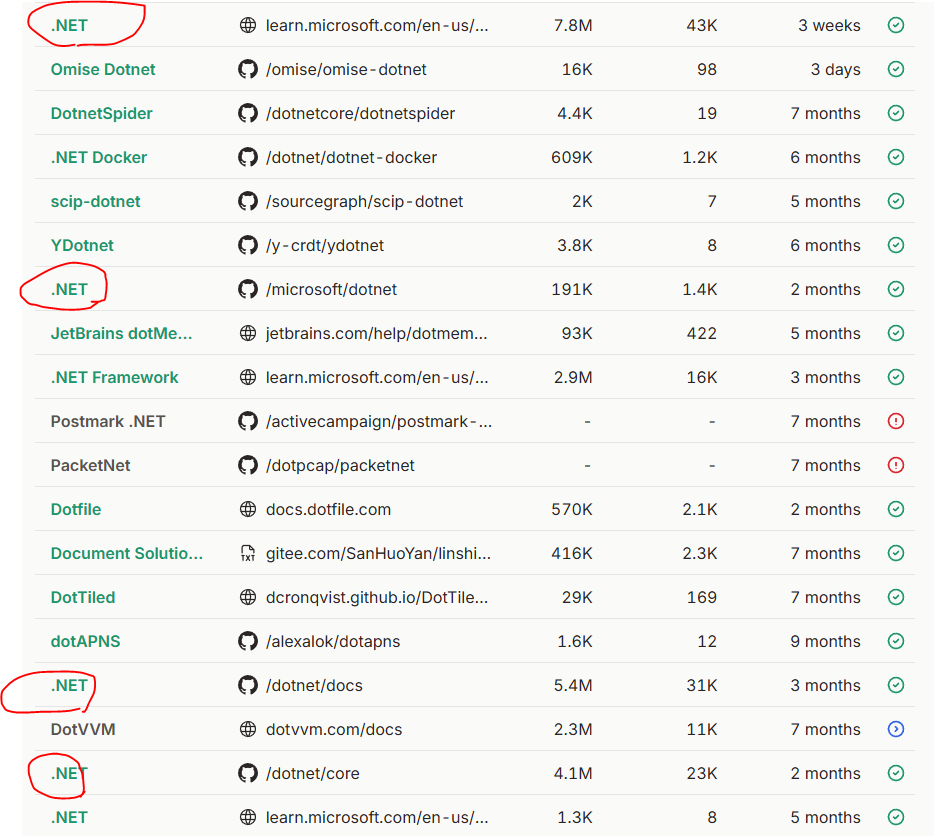Click the /dotnet/docs source path
This screenshot has height=836, width=934.
coord(314,686)
